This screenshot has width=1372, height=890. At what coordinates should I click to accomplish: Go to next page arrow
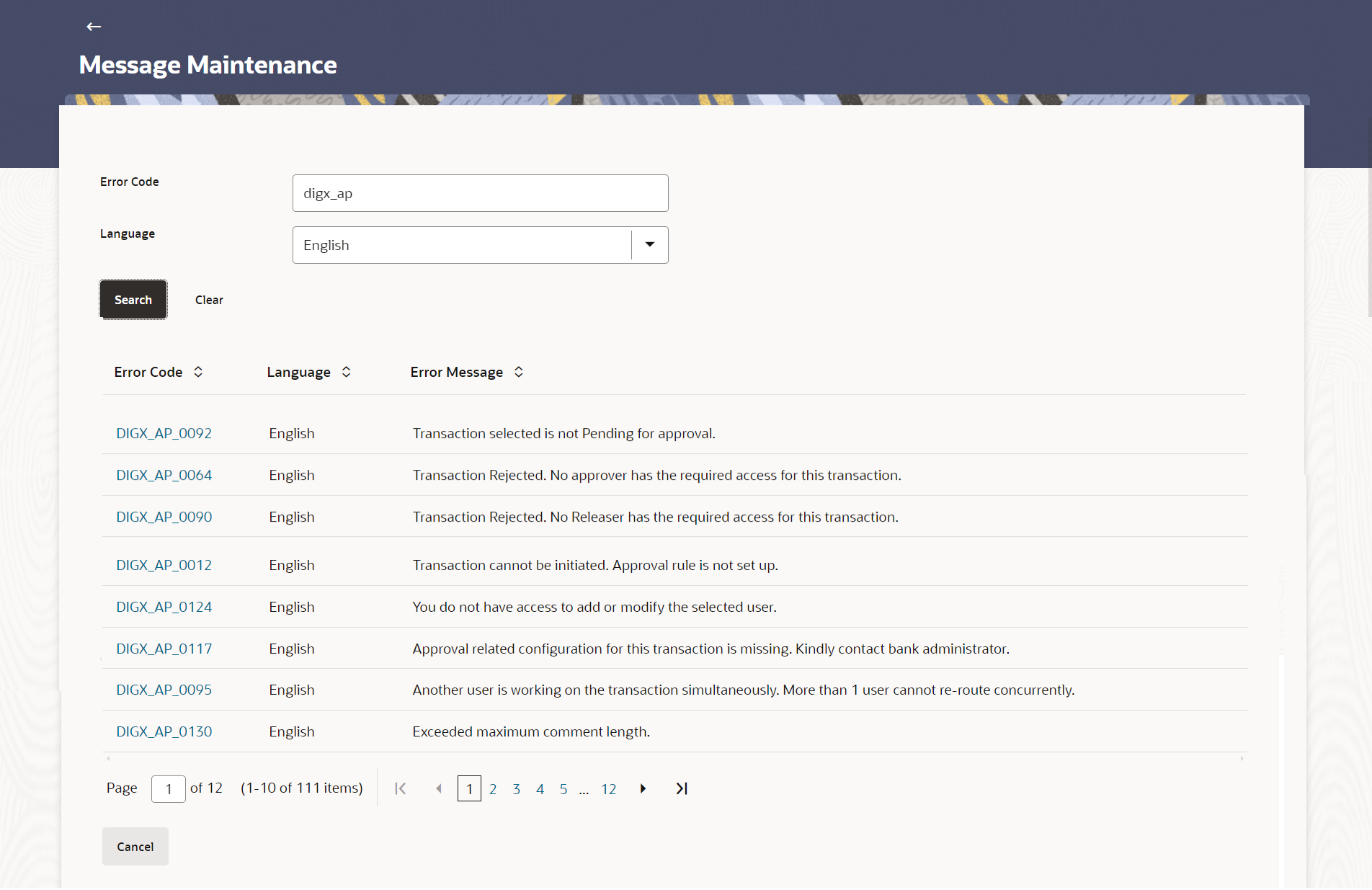click(x=643, y=788)
